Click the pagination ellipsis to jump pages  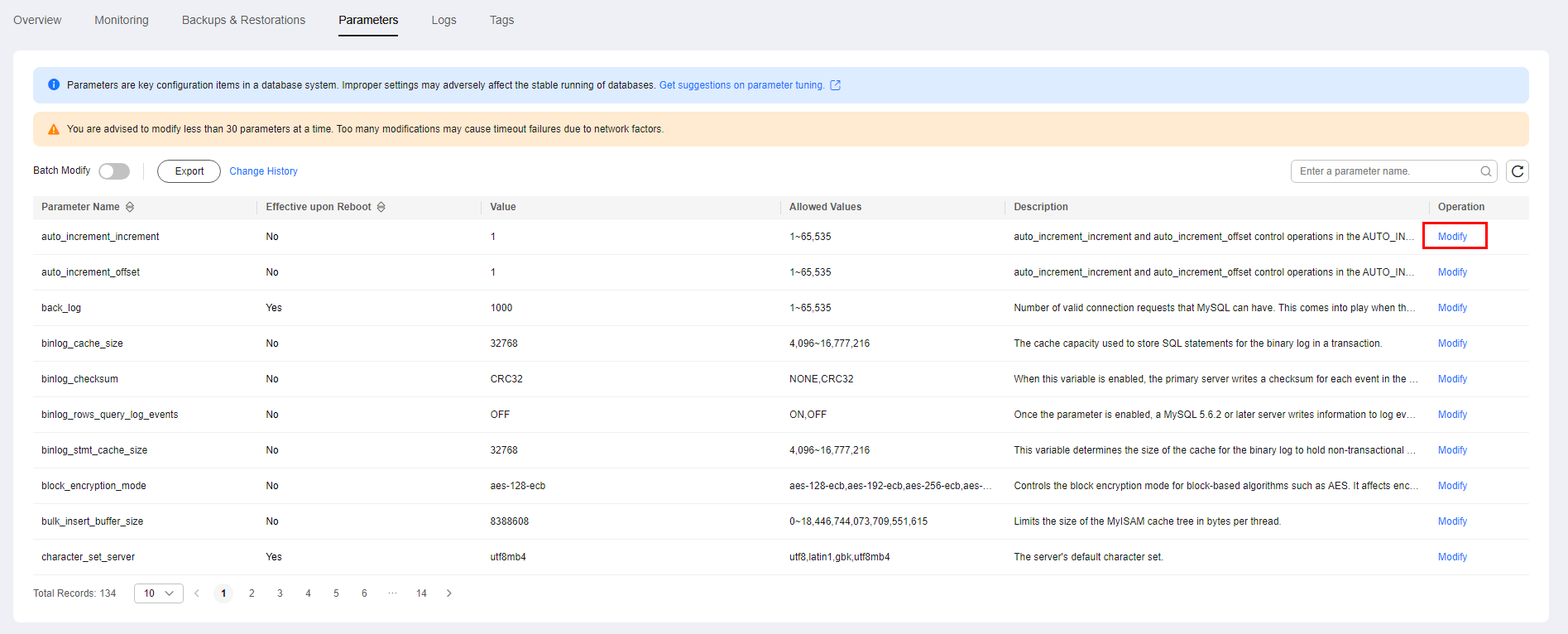[392, 593]
